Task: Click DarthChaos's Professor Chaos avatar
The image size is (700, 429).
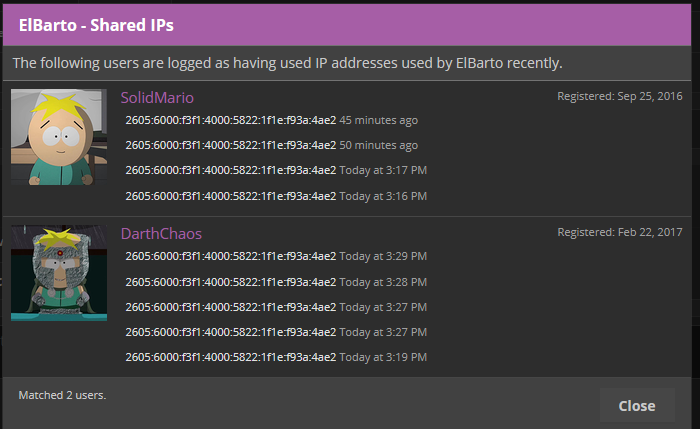Action: click(x=59, y=273)
